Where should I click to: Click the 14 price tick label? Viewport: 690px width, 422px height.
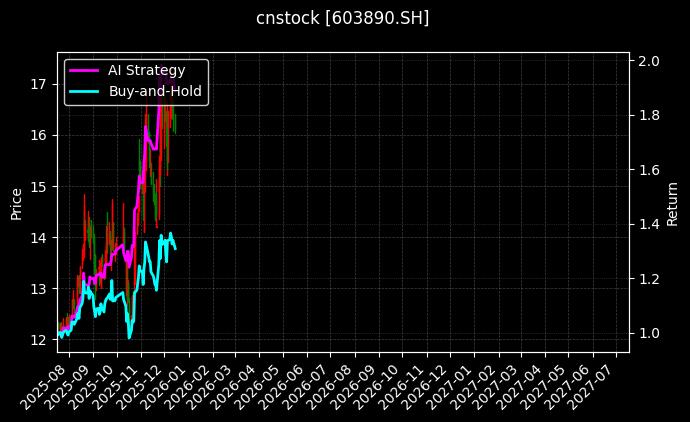pyautogui.click(x=40, y=237)
